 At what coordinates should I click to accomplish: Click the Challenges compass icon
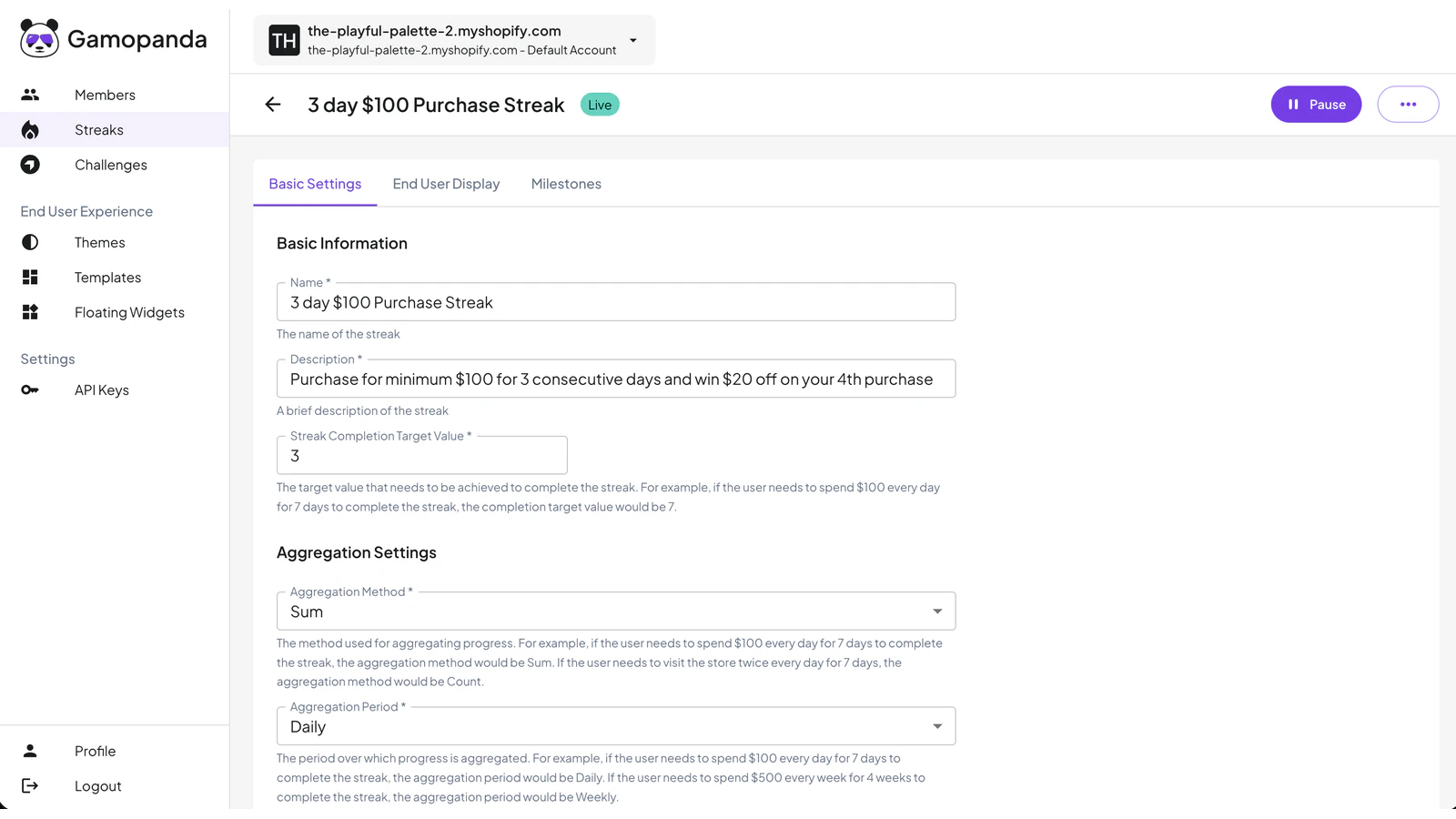point(30,165)
